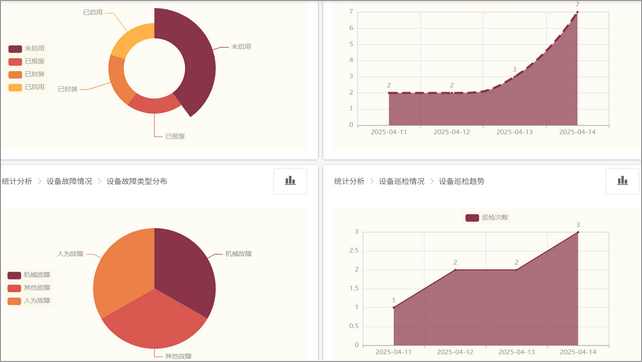Open 统计分析 breadcrumb in inspection trend panel

(x=349, y=181)
